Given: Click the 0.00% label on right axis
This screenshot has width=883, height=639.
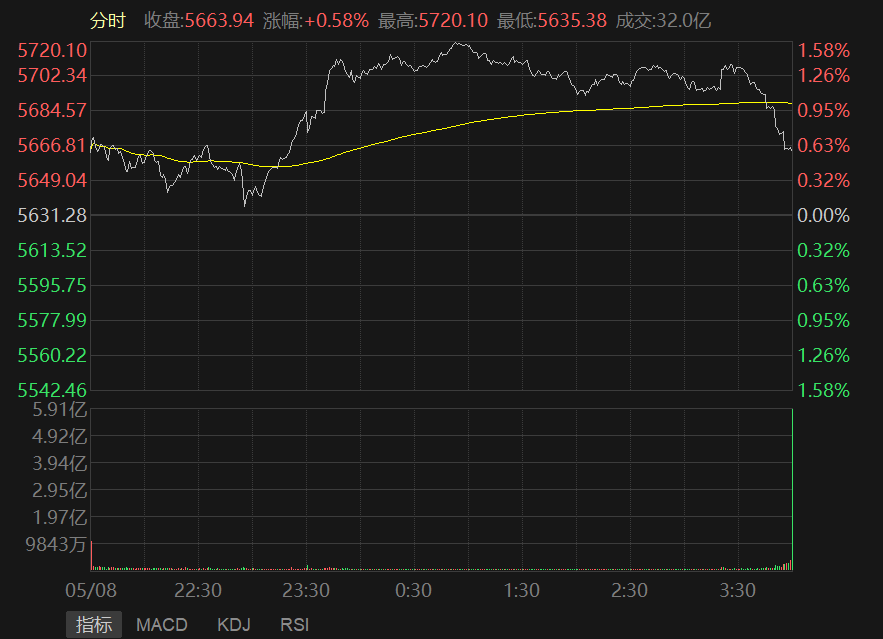Looking at the screenshot, I should tap(824, 215).
